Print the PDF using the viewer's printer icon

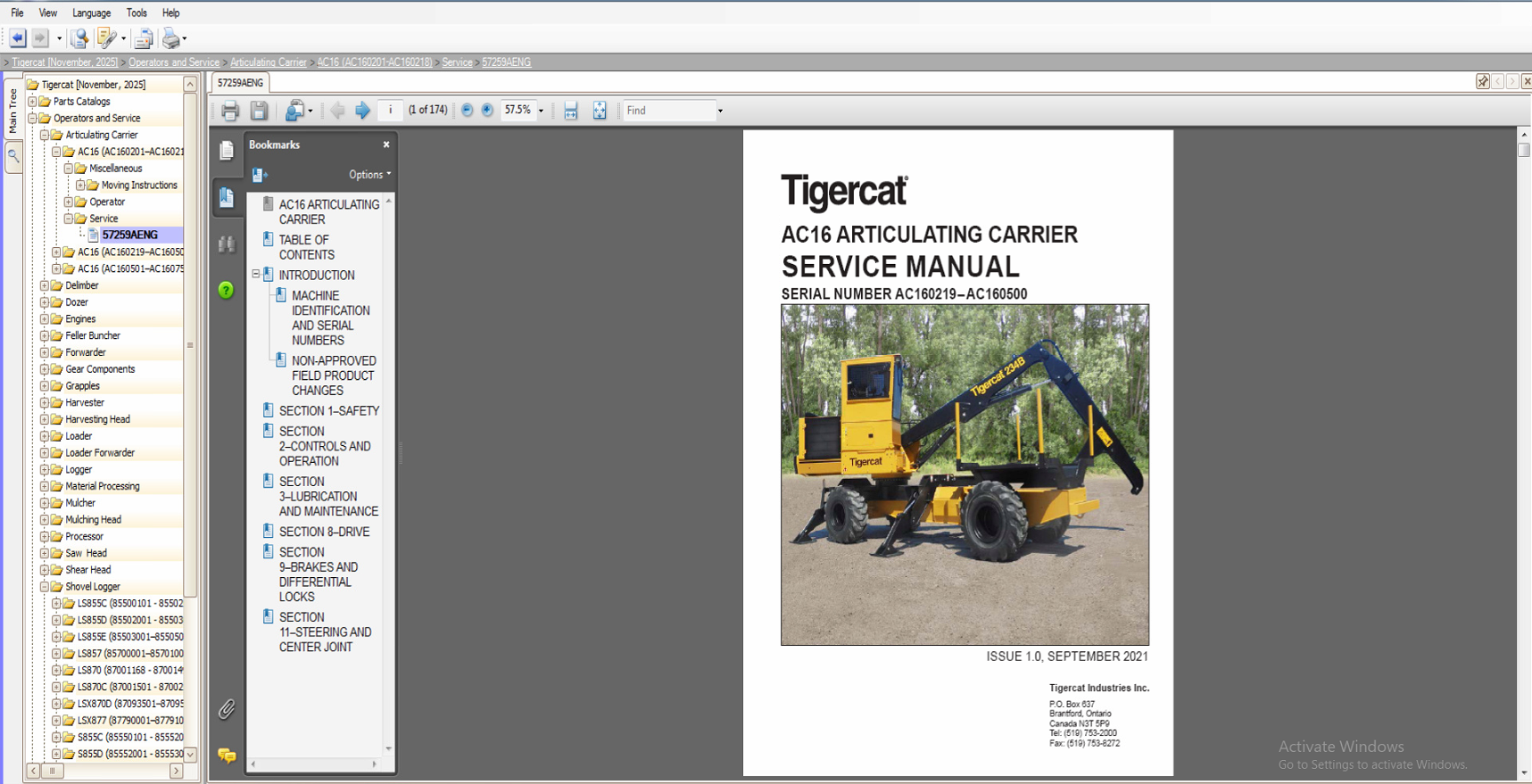click(x=230, y=111)
